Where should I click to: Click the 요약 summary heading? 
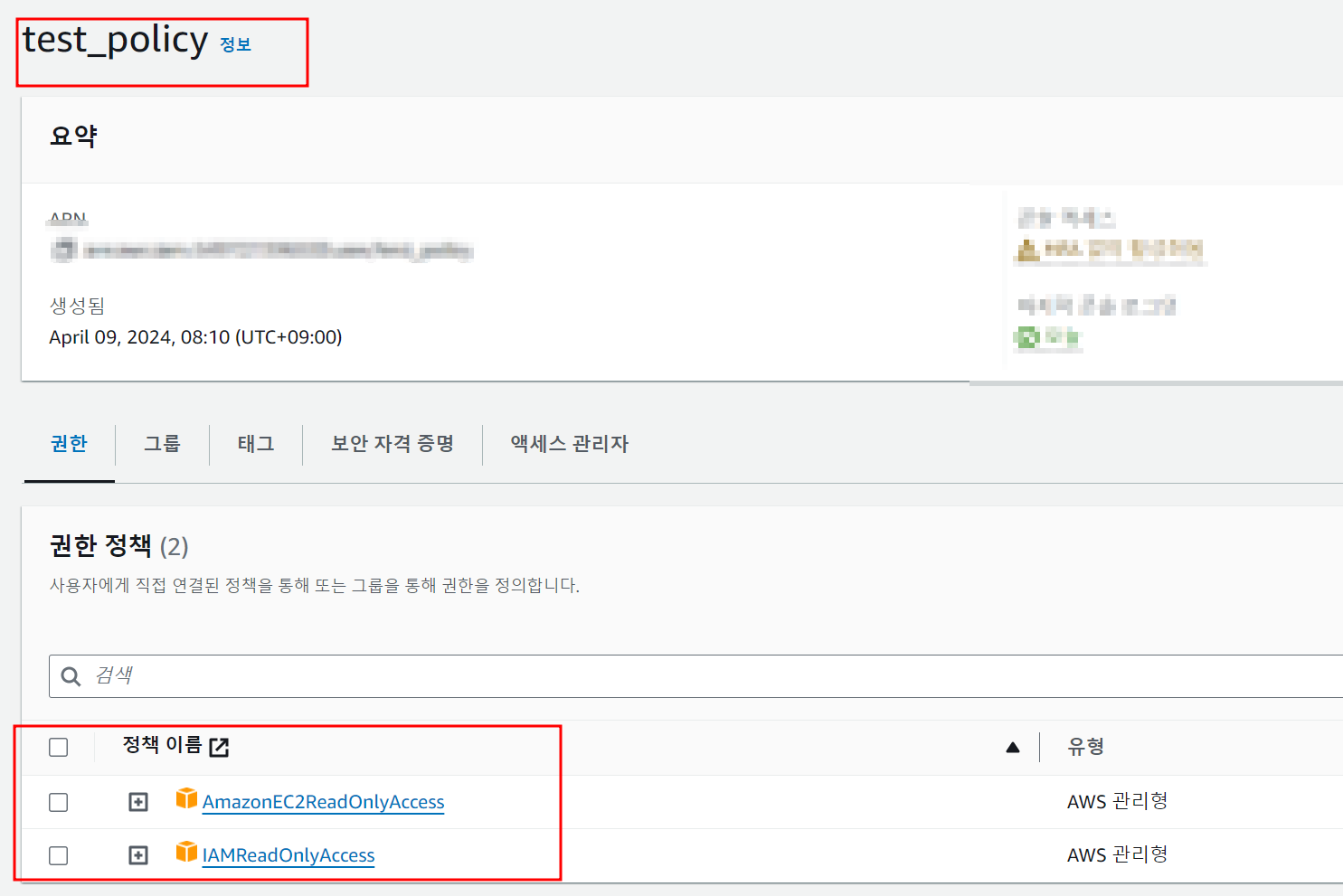[x=73, y=137]
